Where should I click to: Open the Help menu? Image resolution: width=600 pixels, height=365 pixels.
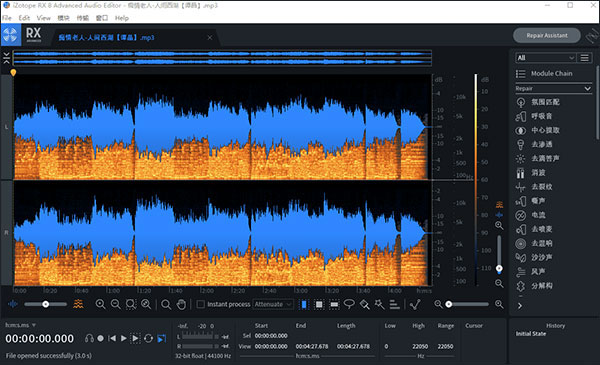click(122, 18)
